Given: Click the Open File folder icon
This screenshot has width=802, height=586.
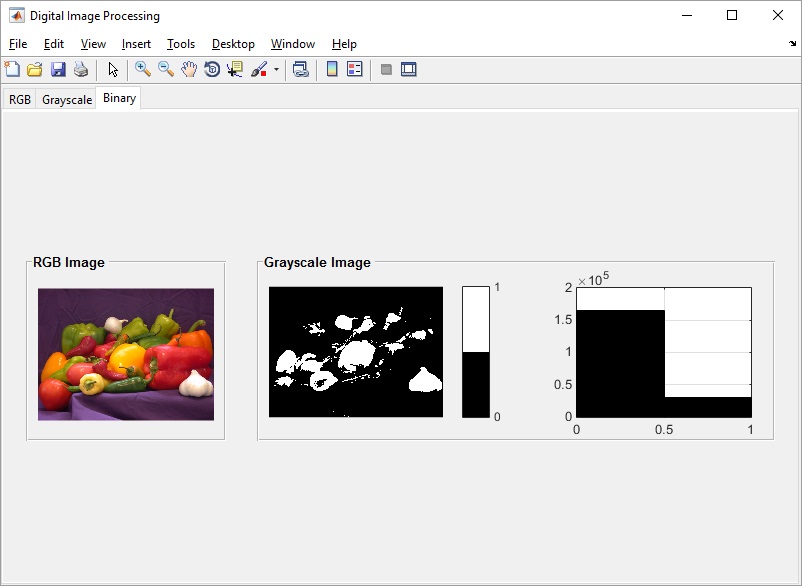Looking at the screenshot, I should (x=35, y=69).
